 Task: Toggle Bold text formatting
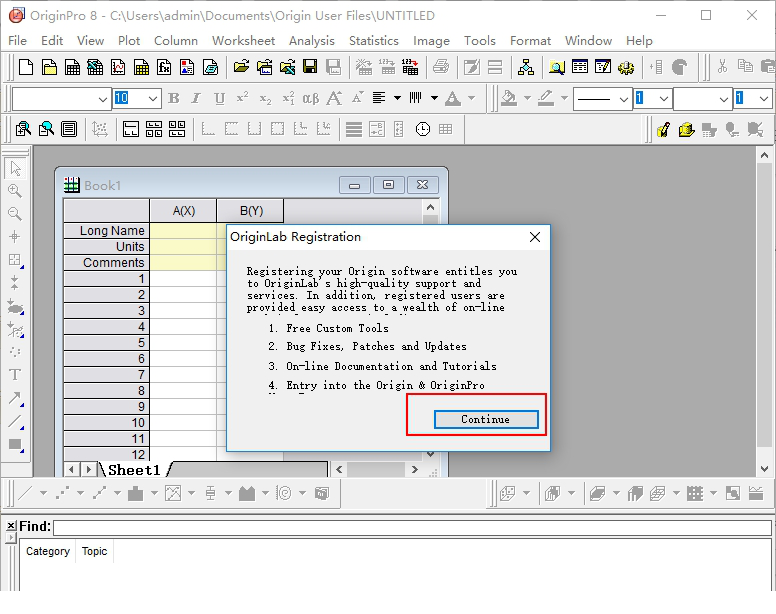174,98
